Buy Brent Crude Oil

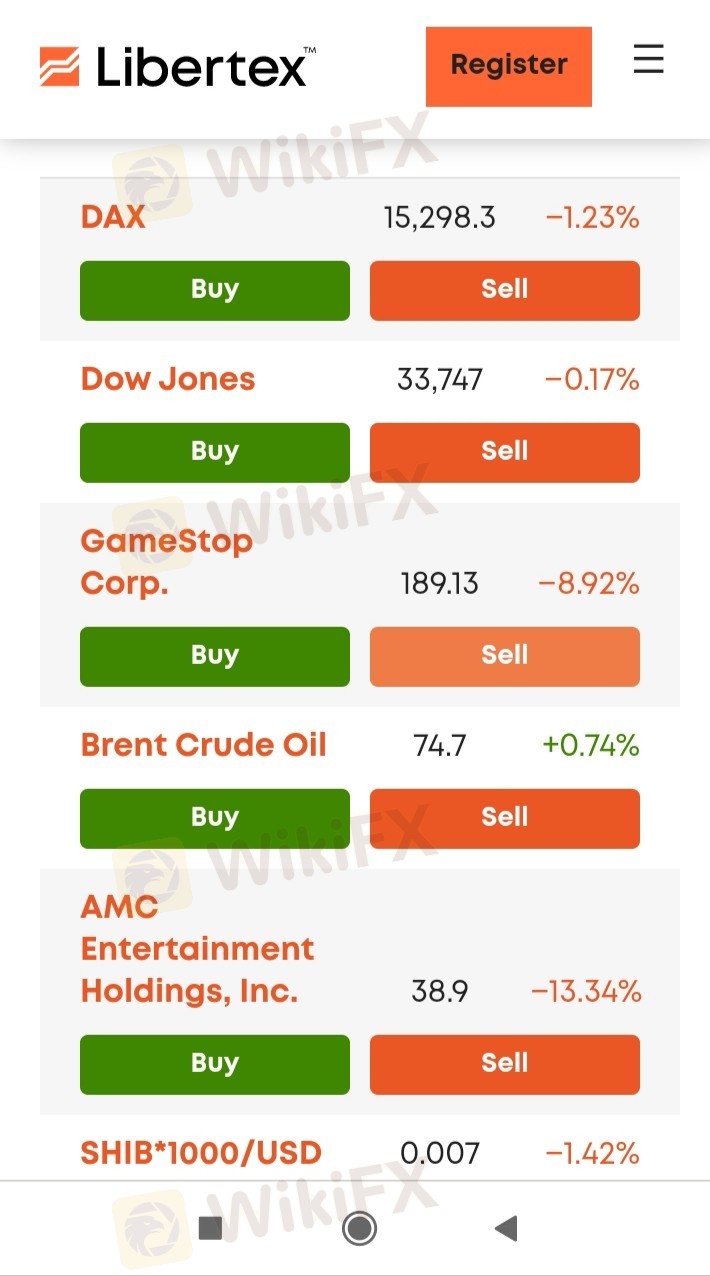tap(215, 818)
